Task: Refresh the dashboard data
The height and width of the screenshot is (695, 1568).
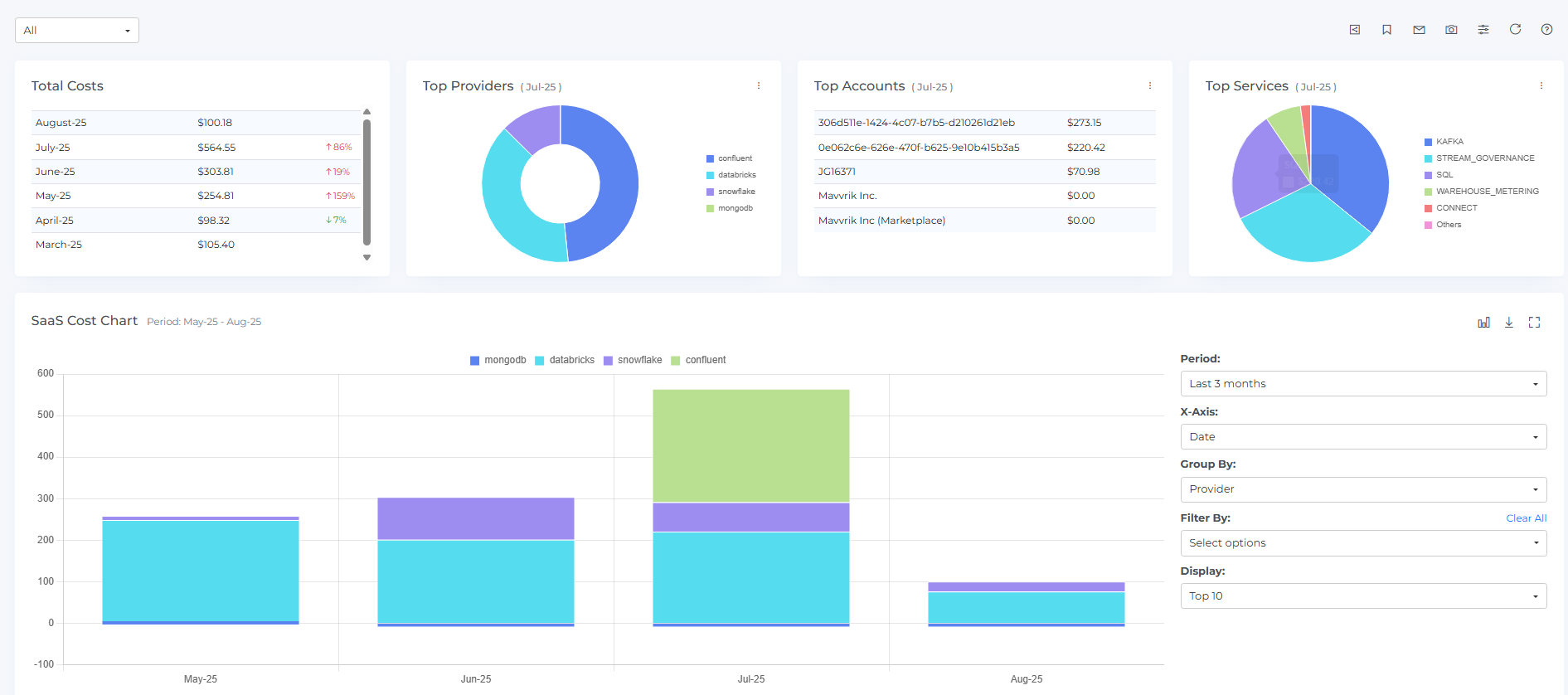Action: [x=1515, y=29]
